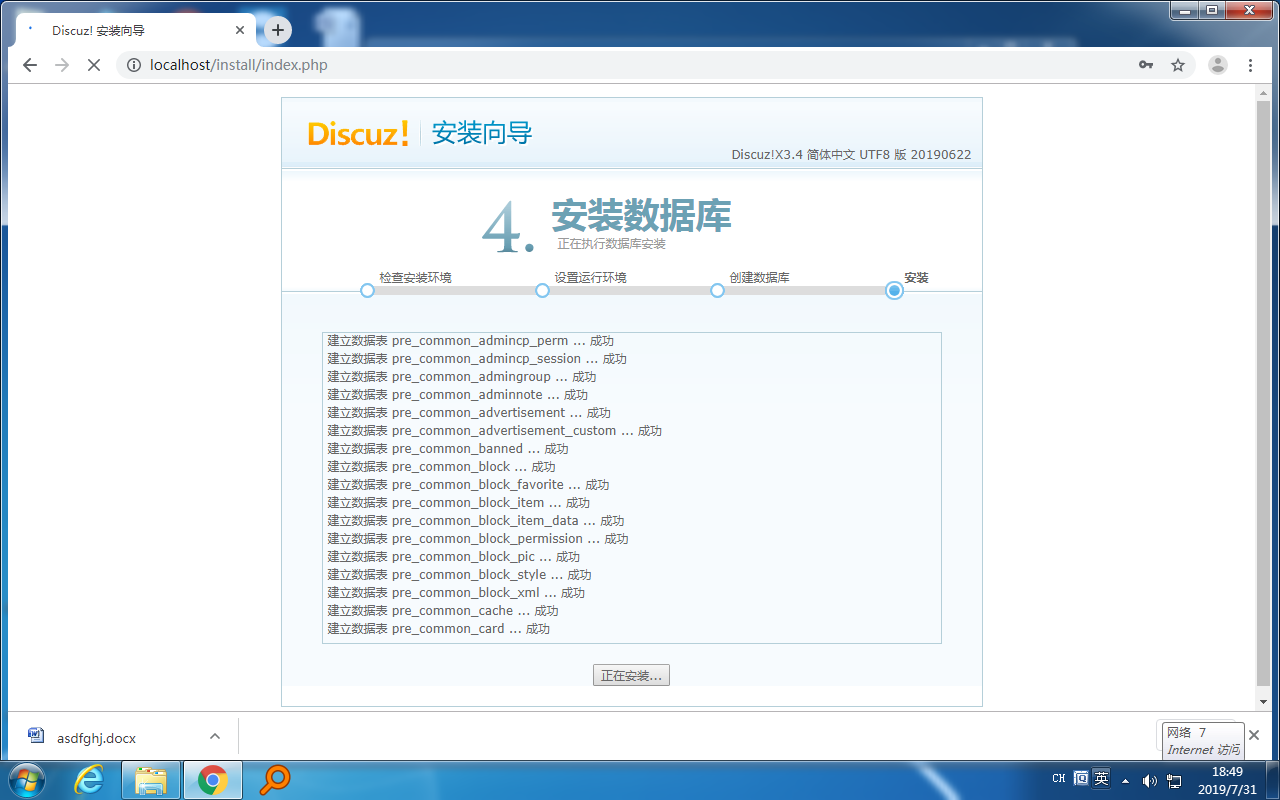Open the Chrome profile avatar
Screen dimensions: 1280x800
coord(1218,65)
